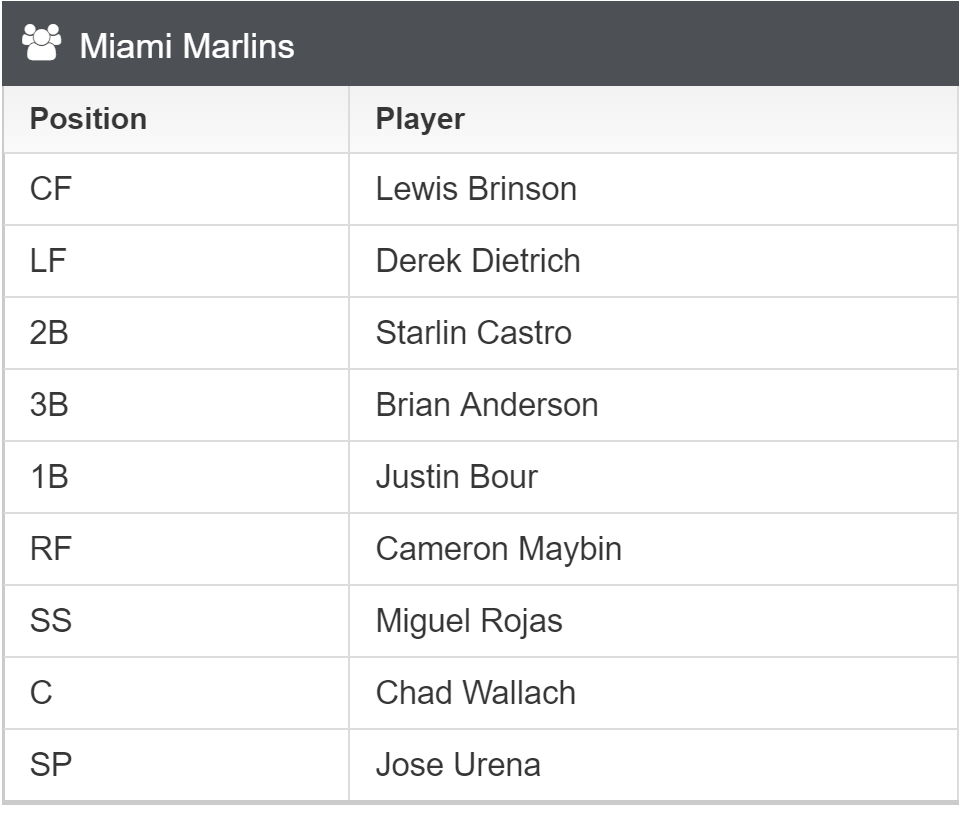Click the LF position cell
Viewport: 959px width, 818px height.
176,261
